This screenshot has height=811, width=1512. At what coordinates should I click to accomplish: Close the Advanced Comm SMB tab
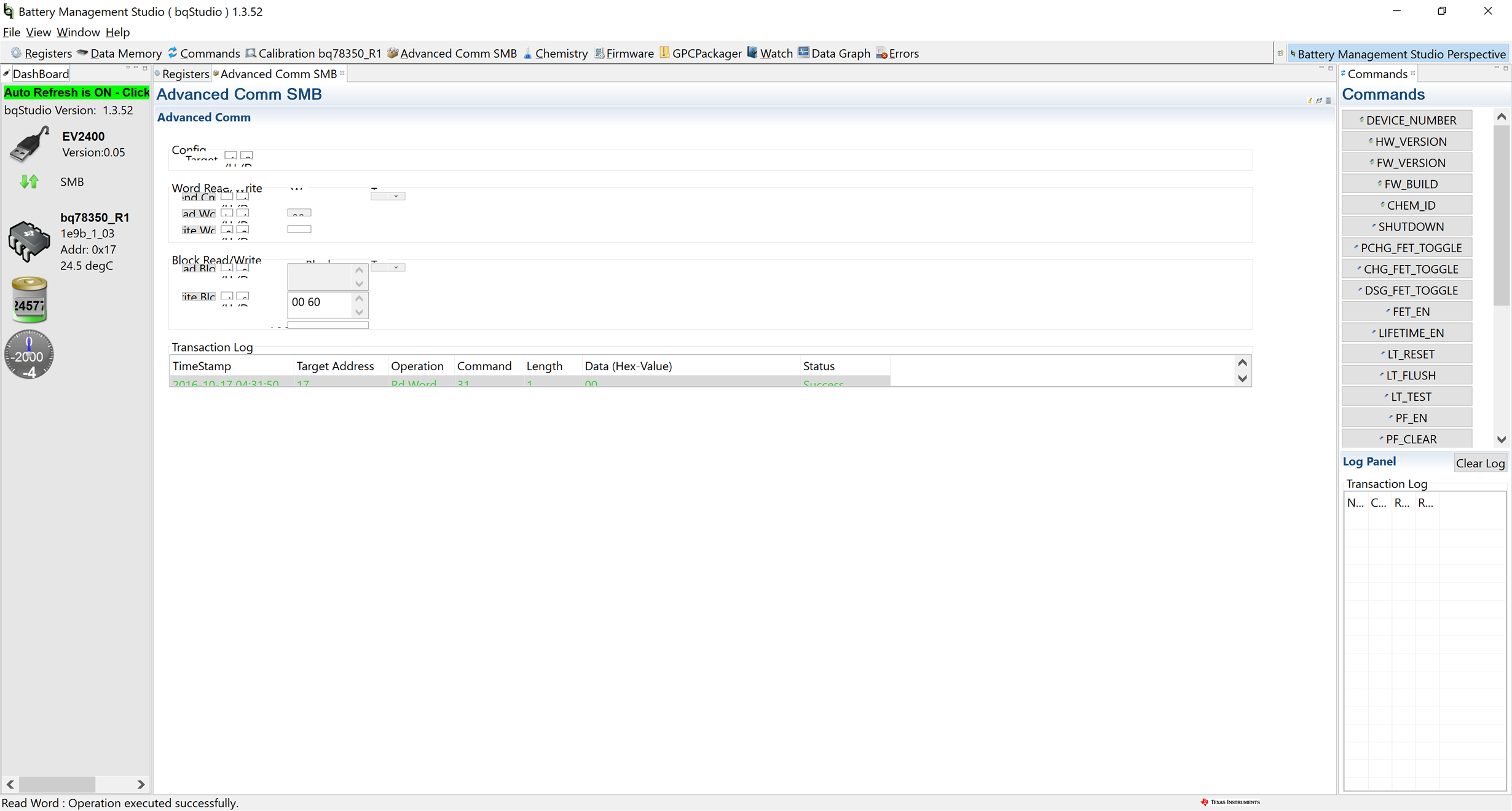coord(342,73)
